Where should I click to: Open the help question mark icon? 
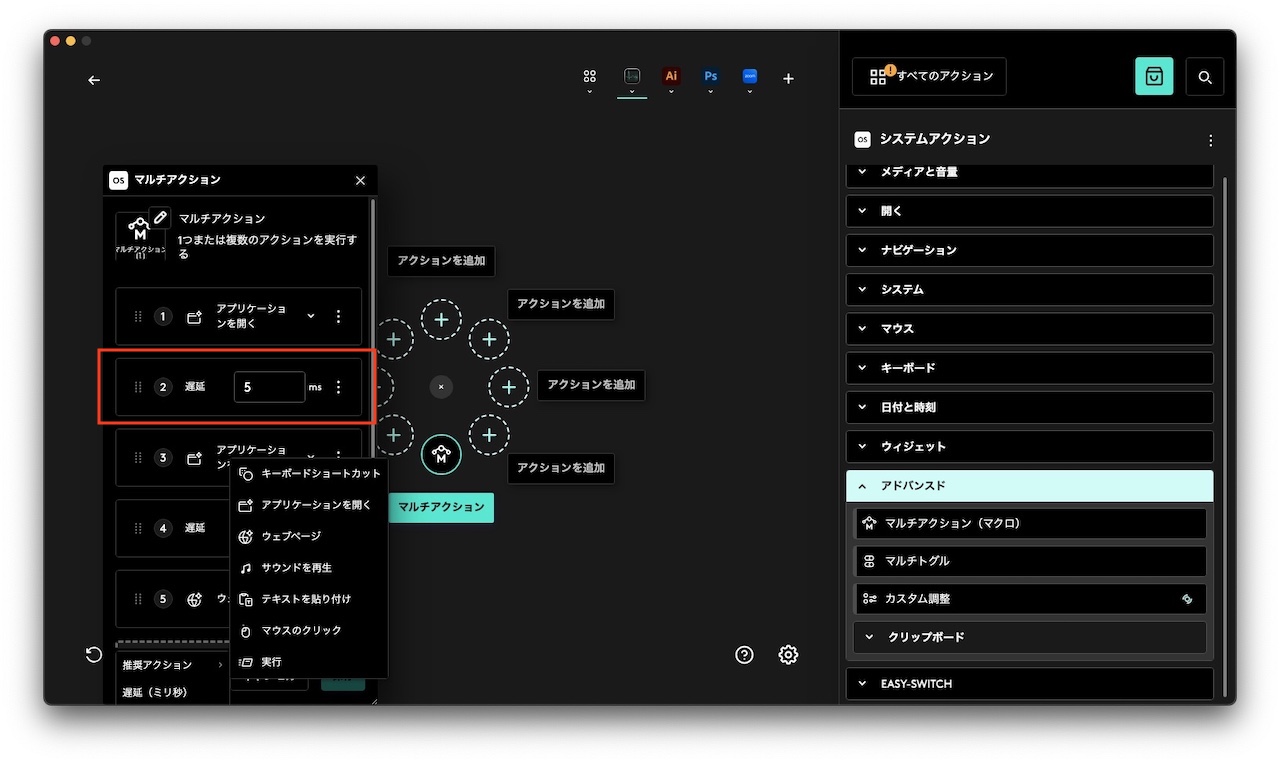[744, 655]
